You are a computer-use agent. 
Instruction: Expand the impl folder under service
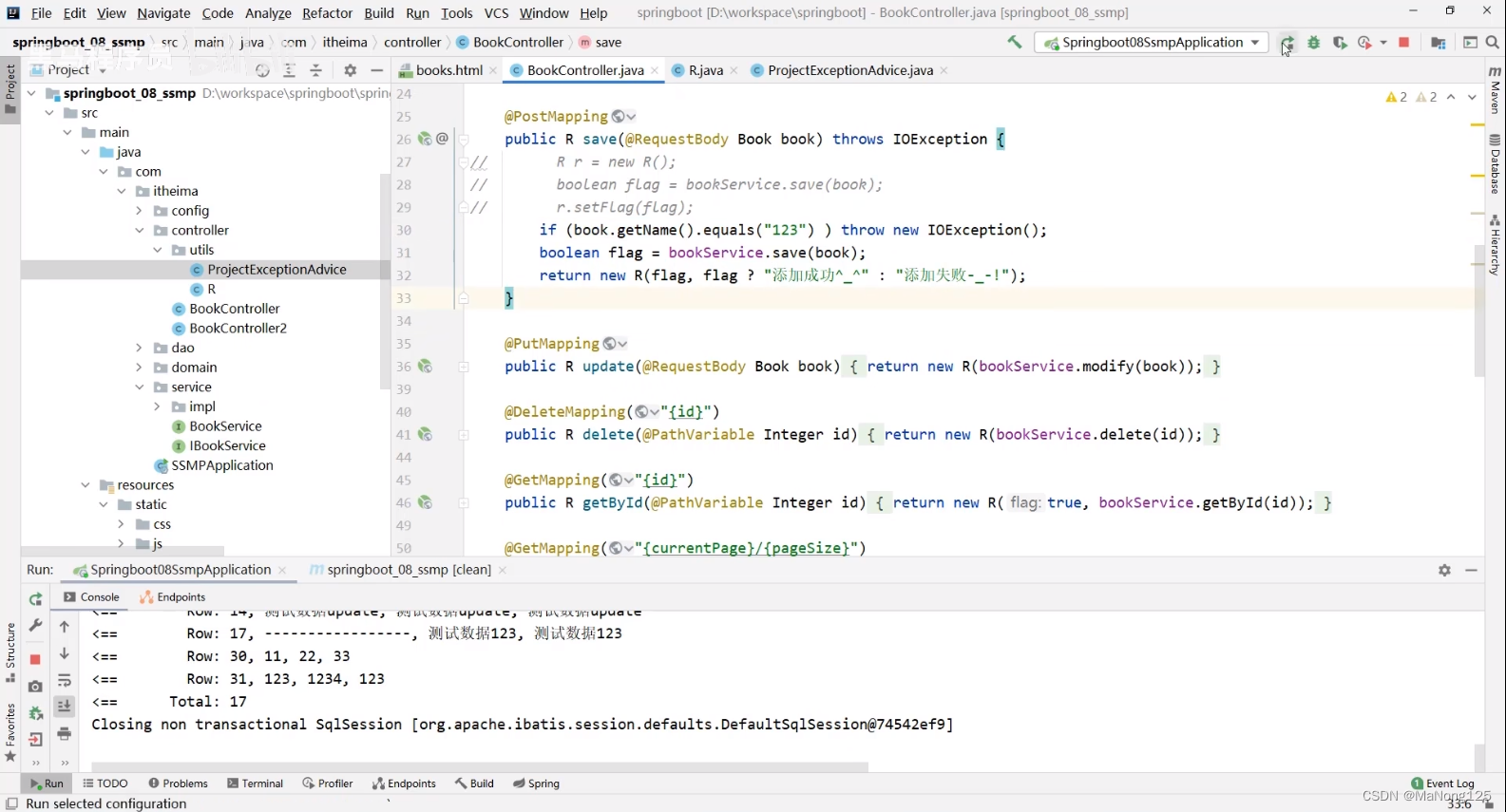(x=158, y=406)
